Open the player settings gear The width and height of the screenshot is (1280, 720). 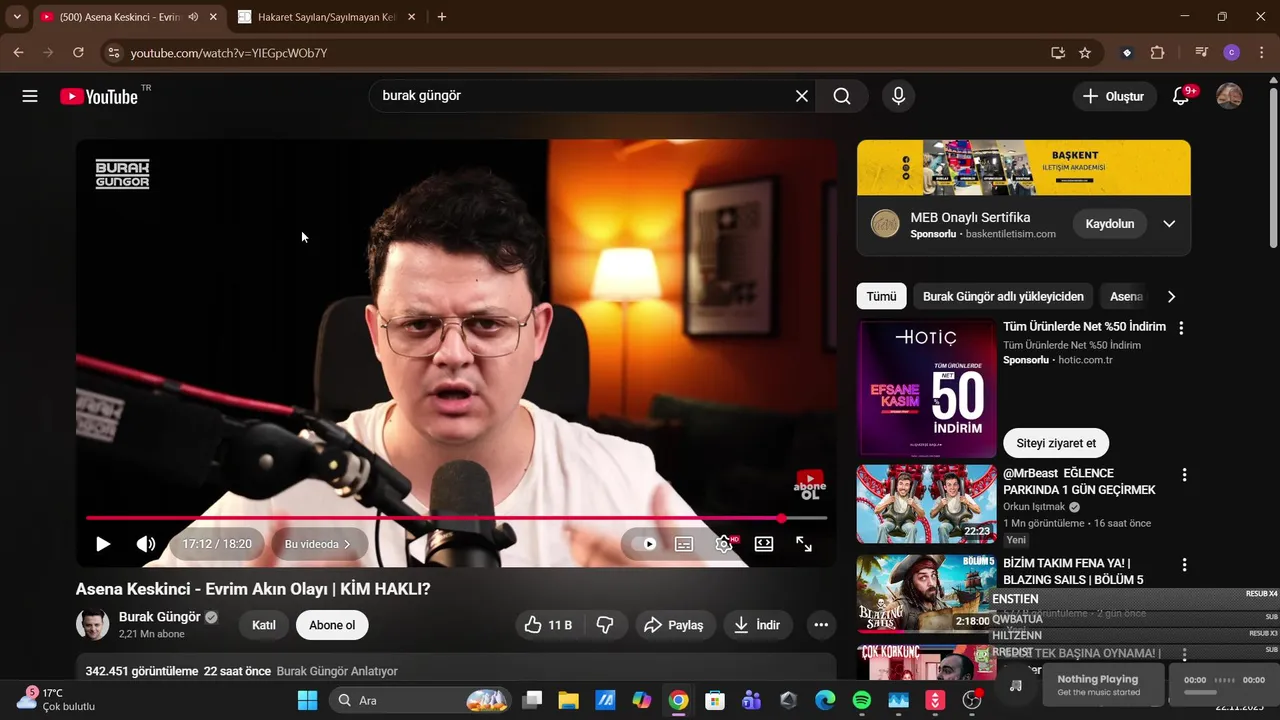click(x=725, y=544)
